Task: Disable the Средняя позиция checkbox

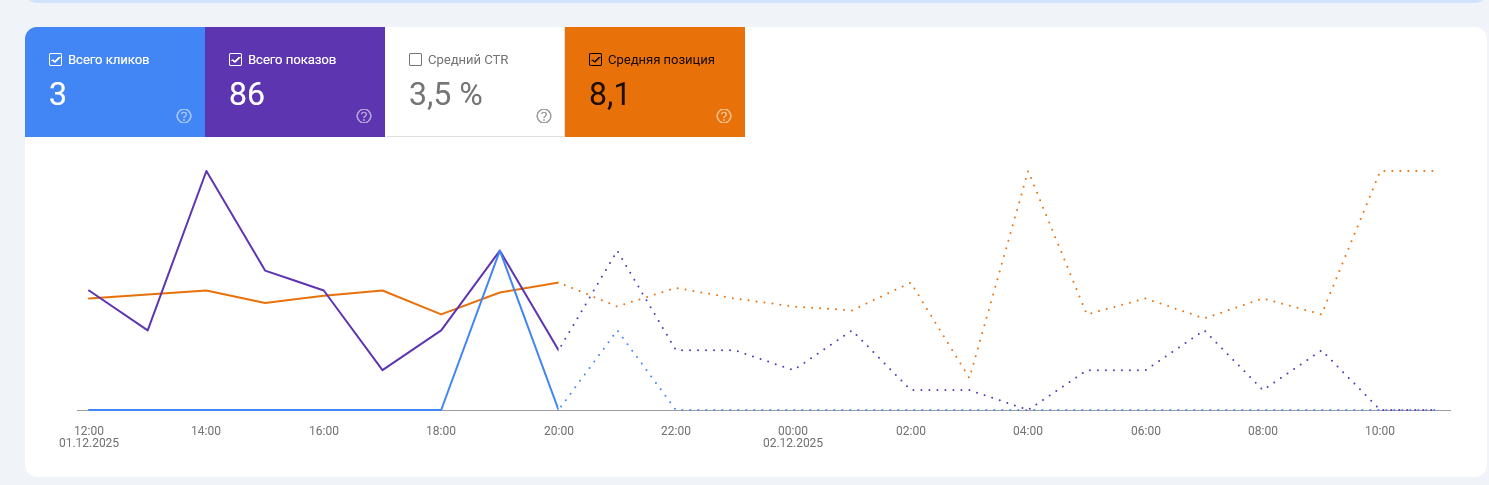Action: click(x=596, y=60)
